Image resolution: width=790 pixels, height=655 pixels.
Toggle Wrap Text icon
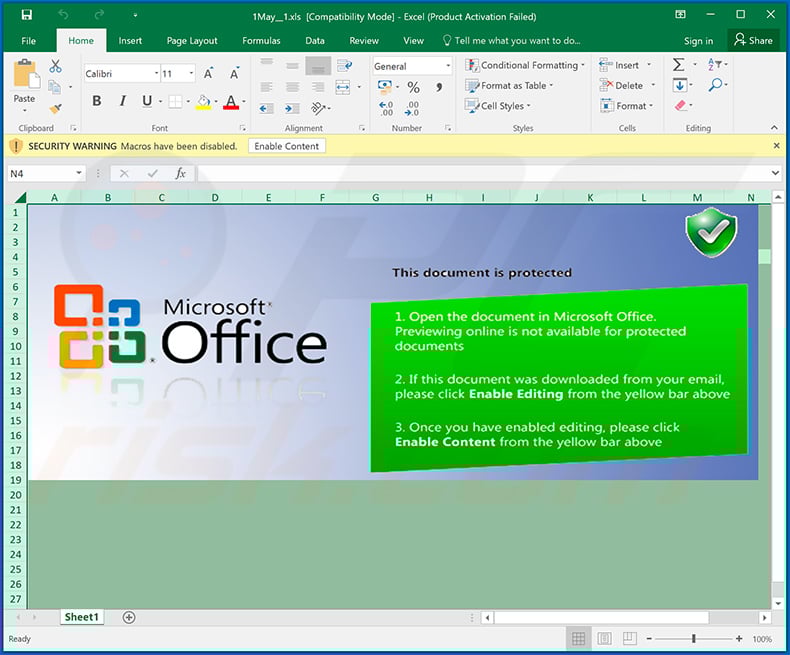(x=345, y=66)
